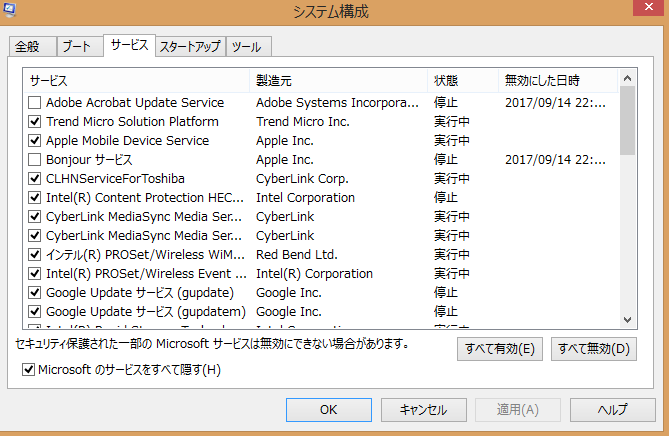
Task: Disable Apple Mobile Device Service checkbox
Action: pos(35,141)
